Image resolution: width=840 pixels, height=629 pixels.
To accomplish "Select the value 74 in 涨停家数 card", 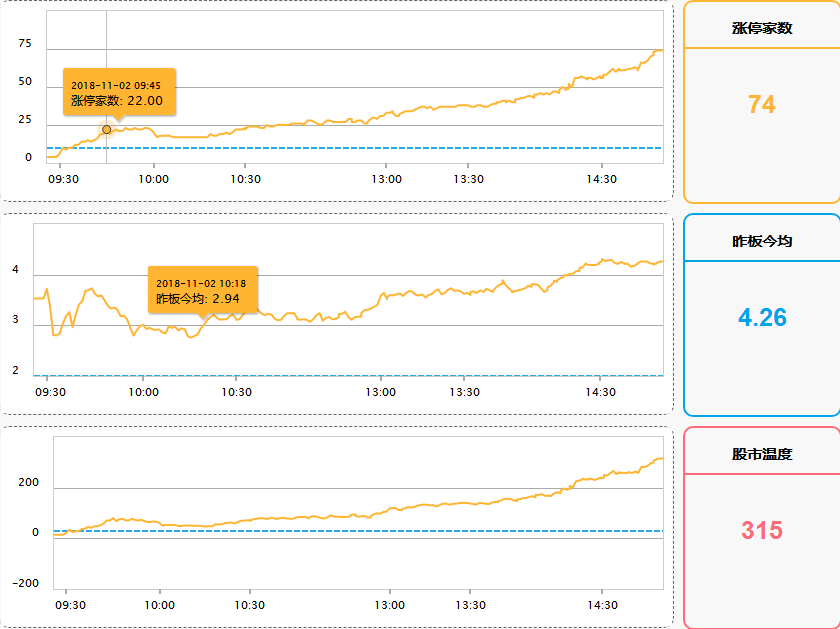I will [x=762, y=104].
